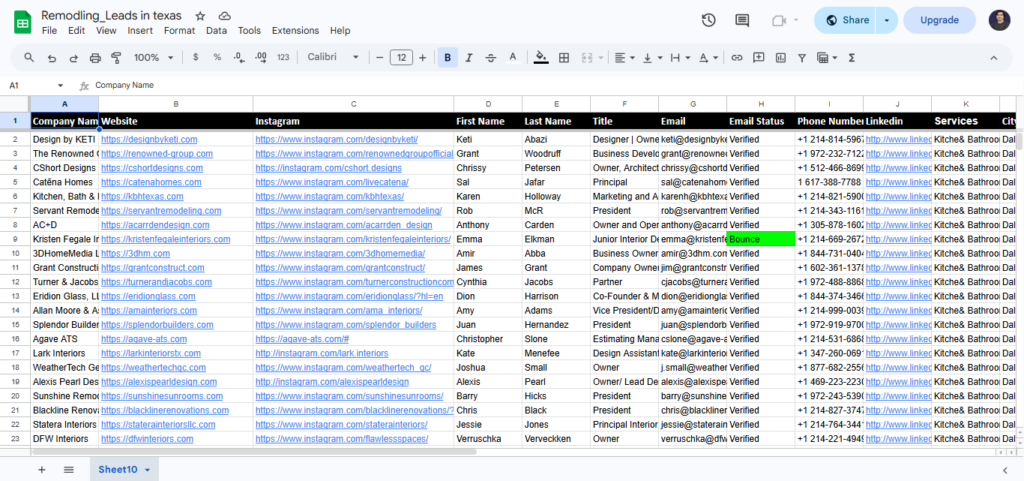Increase decimal places
The width and height of the screenshot is (1024, 481).
(x=261, y=57)
